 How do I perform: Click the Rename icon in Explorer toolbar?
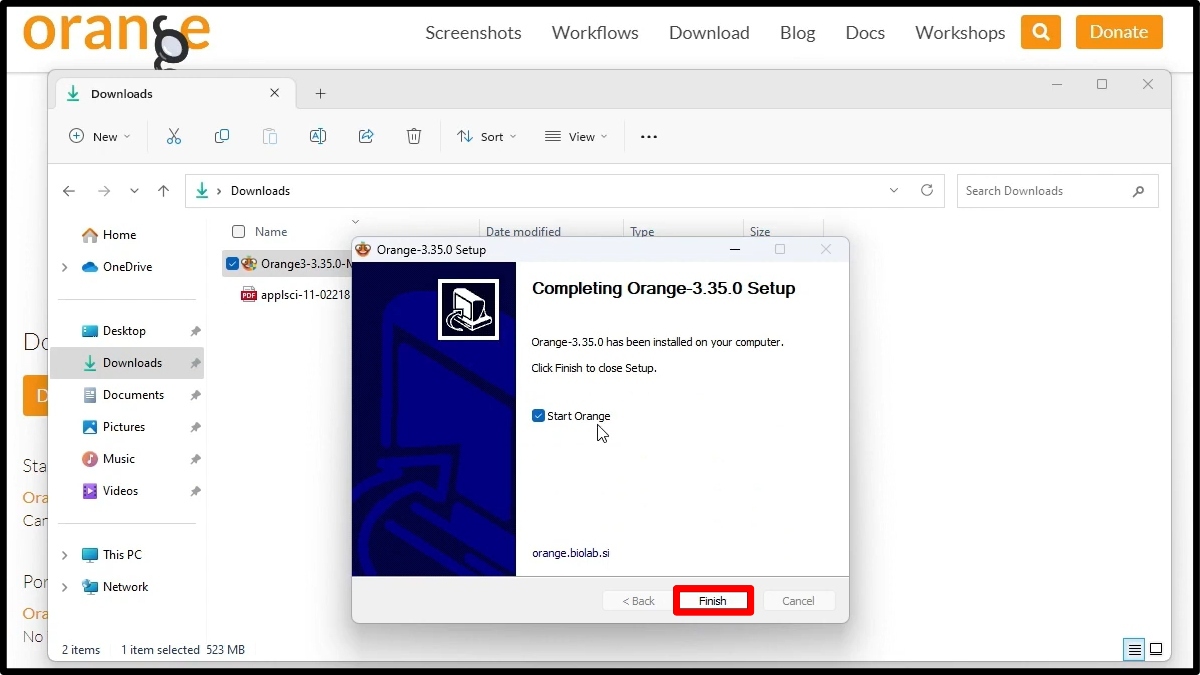[x=318, y=137]
